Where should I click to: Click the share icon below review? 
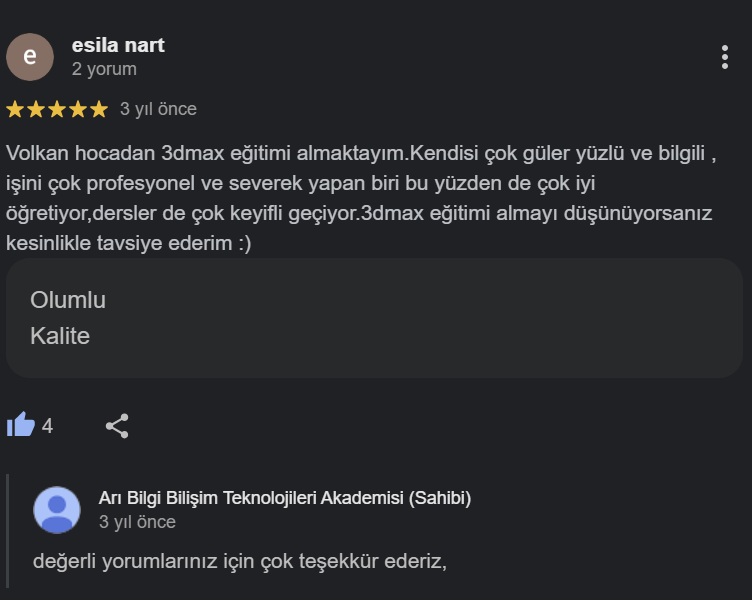(x=117, y=426)
